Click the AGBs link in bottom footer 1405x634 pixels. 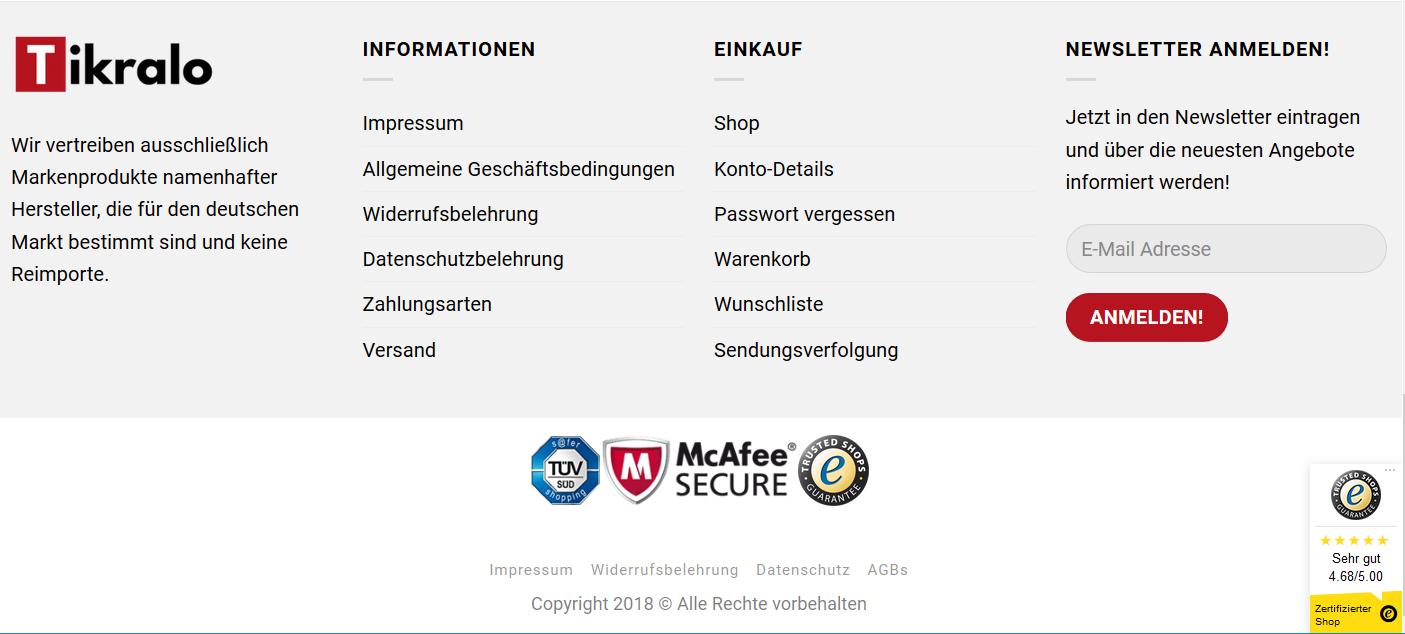888,570
